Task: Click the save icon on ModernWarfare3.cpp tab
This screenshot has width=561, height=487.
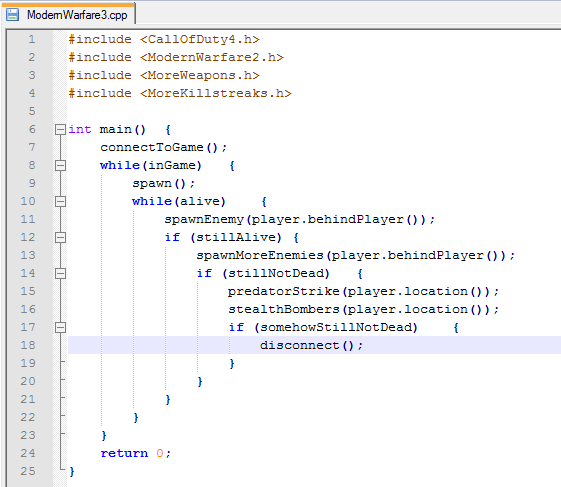Action: (x=13, y=15)
